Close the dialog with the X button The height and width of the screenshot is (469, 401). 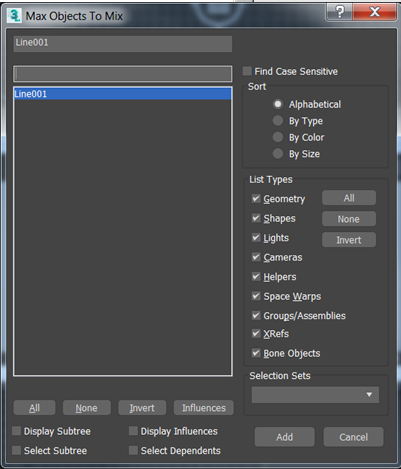pos(375,12)
